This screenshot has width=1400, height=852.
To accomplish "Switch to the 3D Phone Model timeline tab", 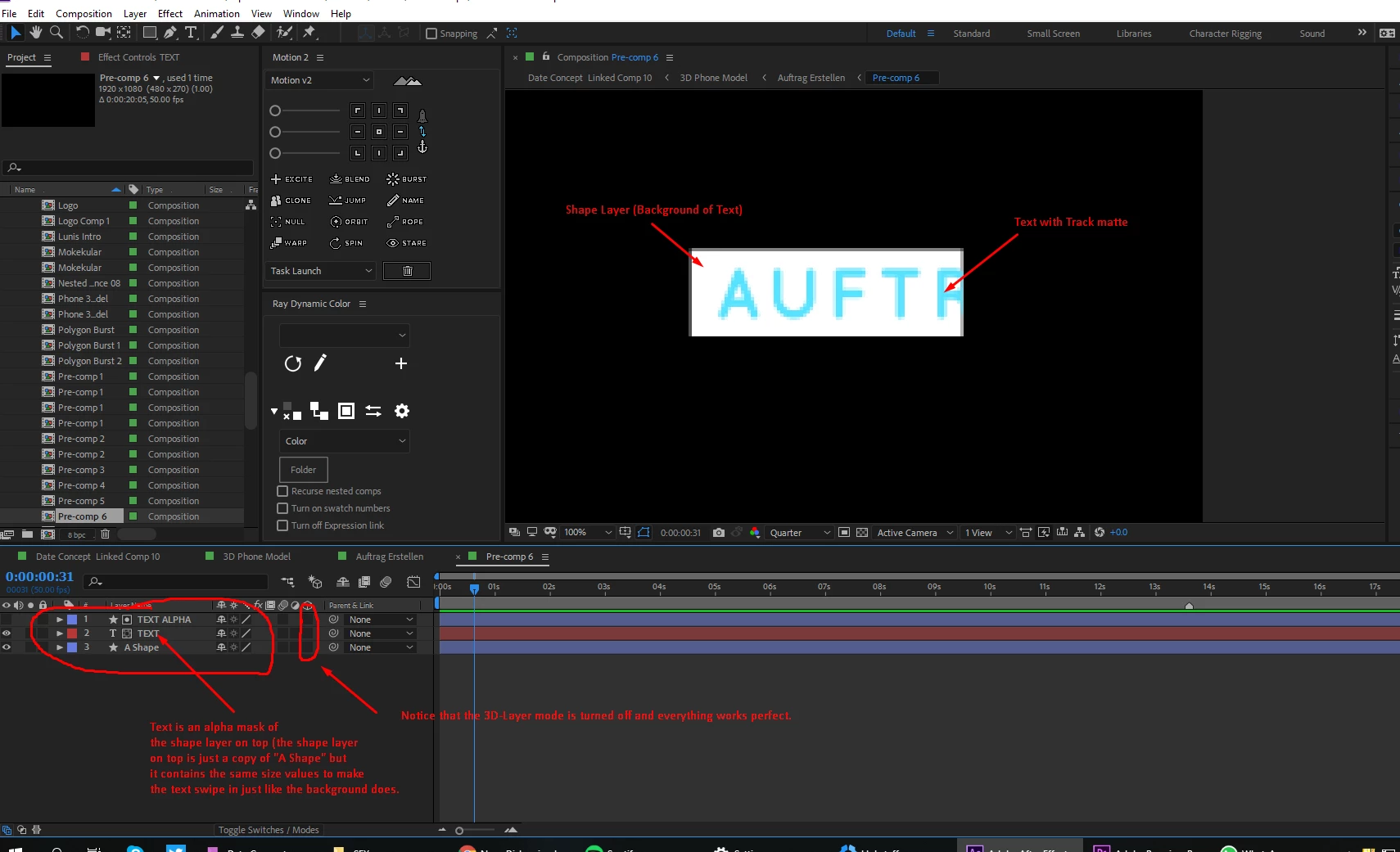I will click(256, 557).
